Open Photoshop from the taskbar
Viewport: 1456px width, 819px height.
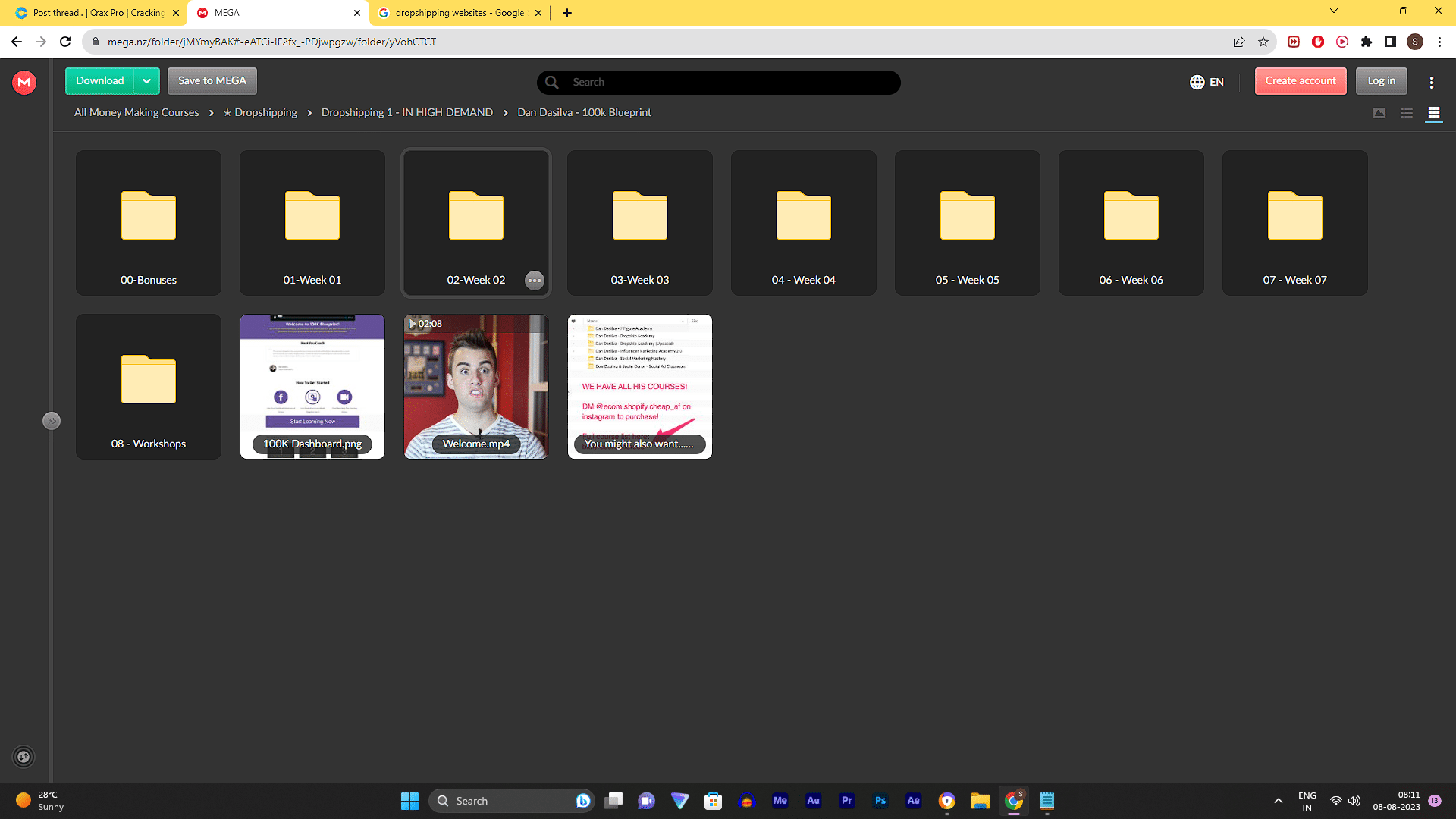[x=880, y=801]
